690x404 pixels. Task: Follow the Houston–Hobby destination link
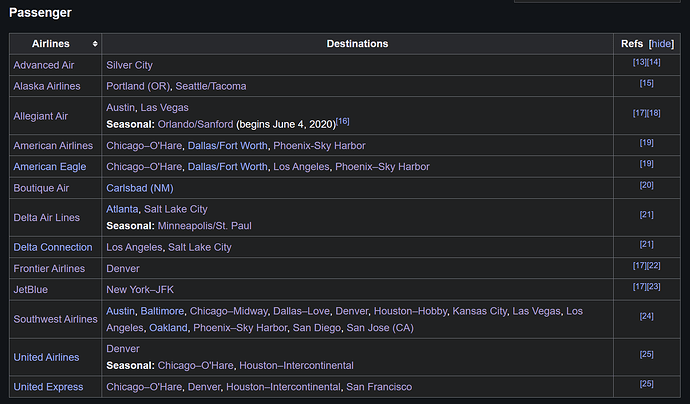[410, 311]
